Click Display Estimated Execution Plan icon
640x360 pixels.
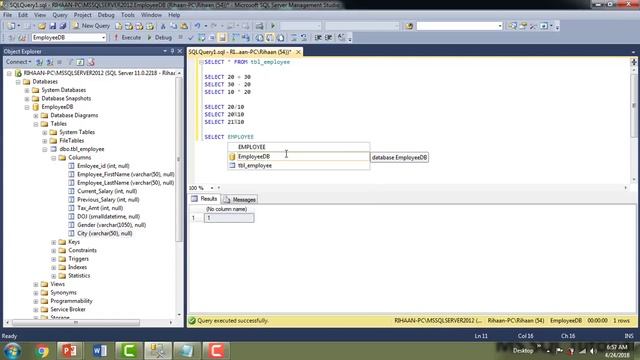[x=201, y=38]
